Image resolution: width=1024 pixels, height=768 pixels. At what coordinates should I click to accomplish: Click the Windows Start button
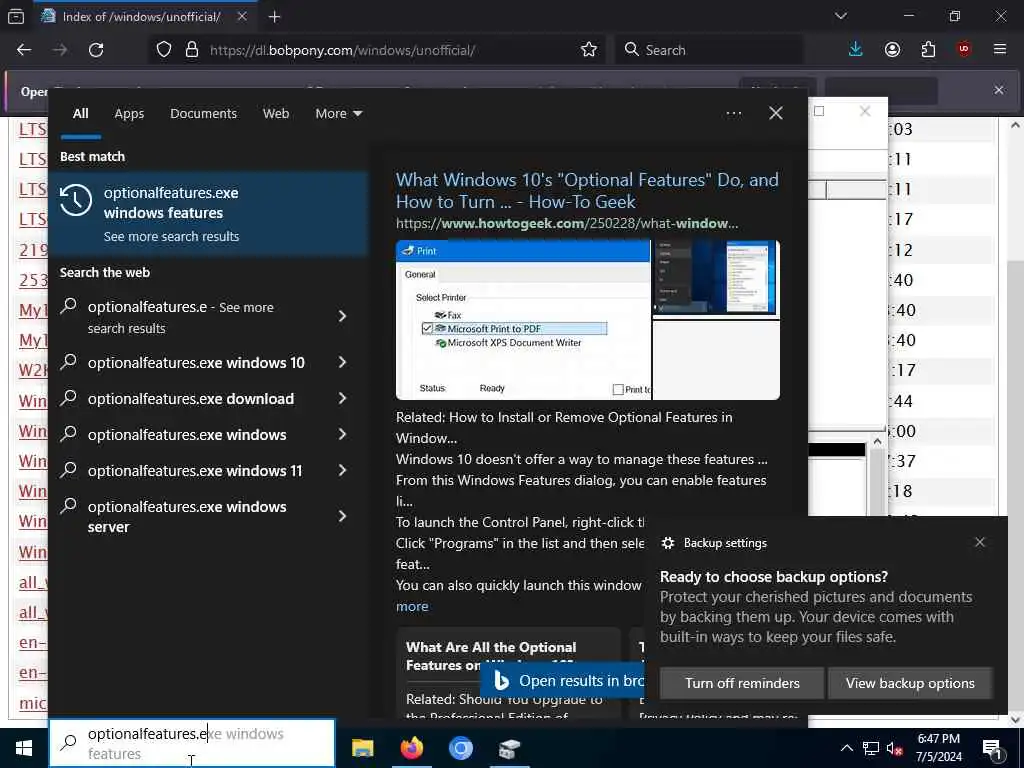pyautogui.click(x=24, y=748)
